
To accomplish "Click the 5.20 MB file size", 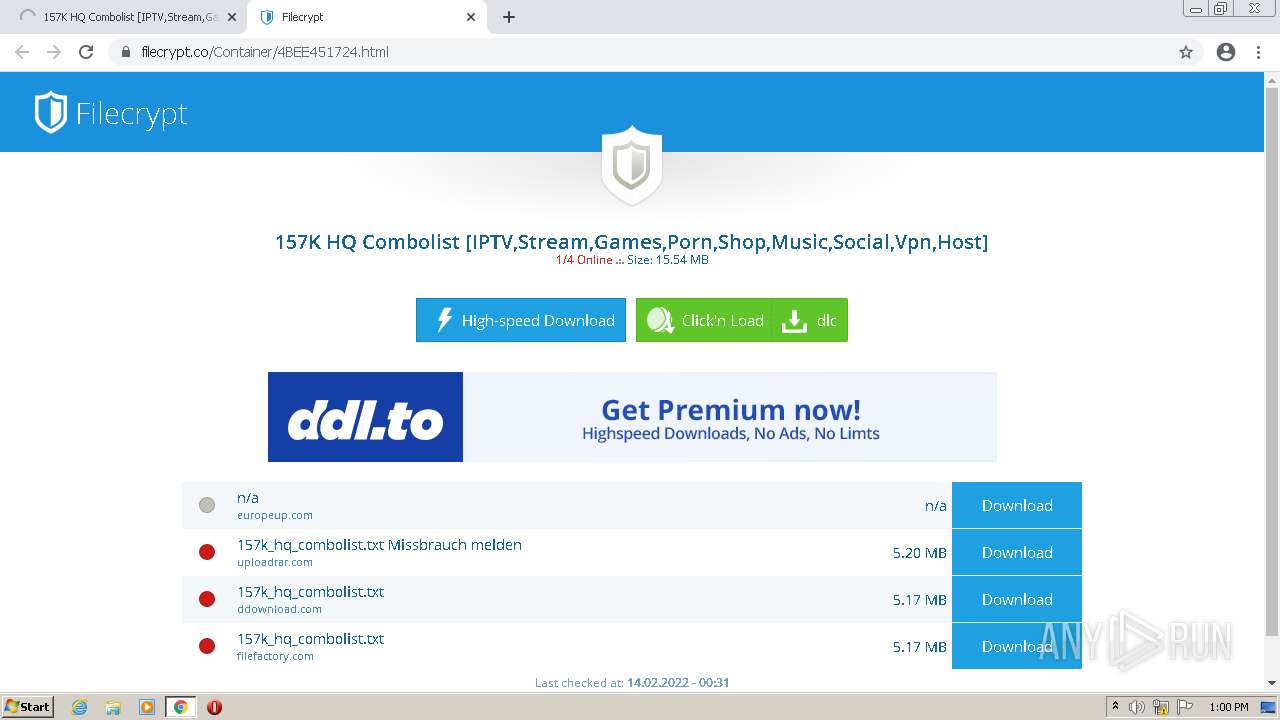I will point(920,552).
